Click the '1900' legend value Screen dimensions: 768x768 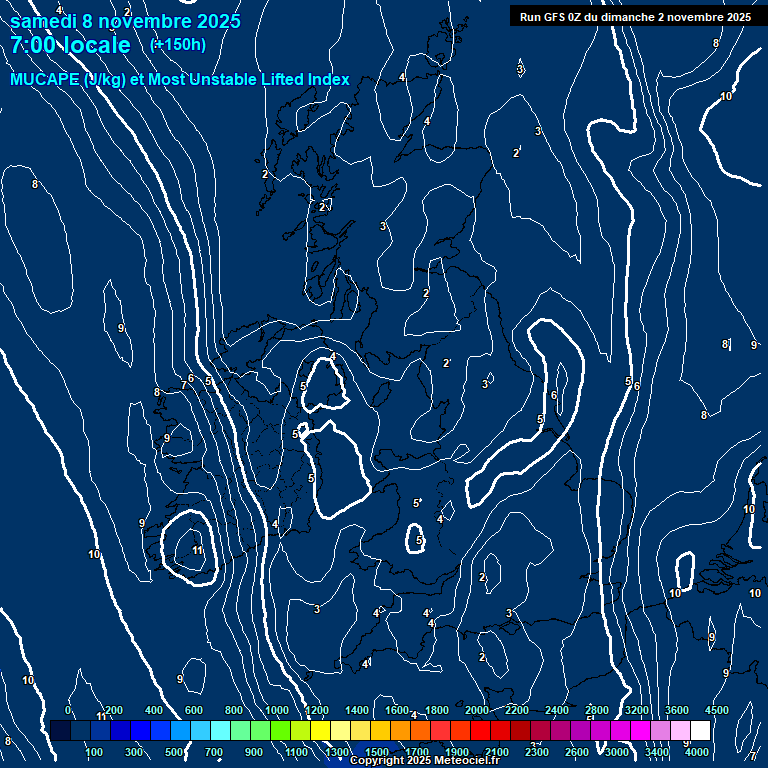coord(457,752)
